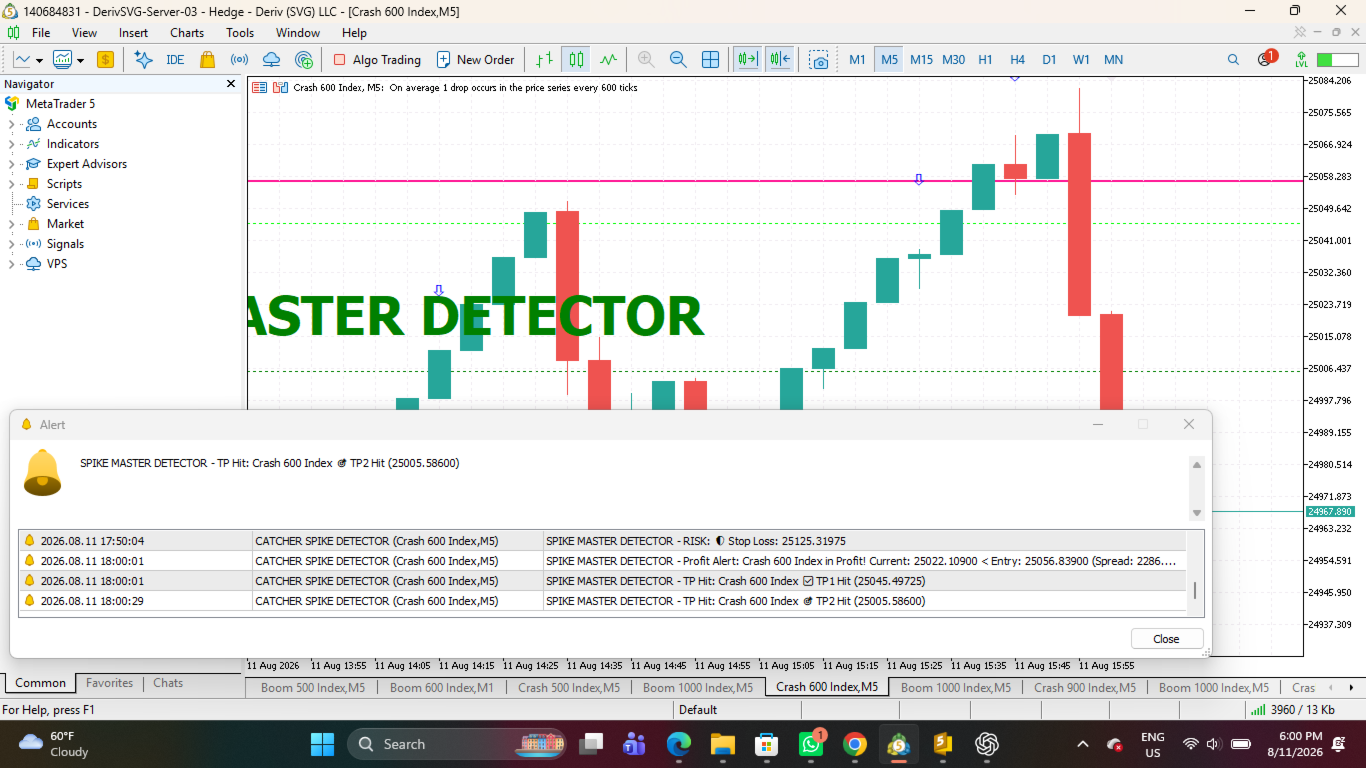Select the TP1 Hit (25045.49725) alert row
The width and height of the screenshot is (1366, 768).
tap(604, 581)
